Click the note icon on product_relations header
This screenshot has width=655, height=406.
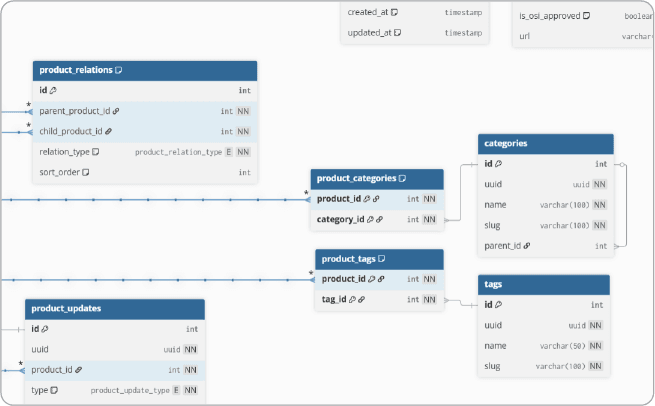pos(119,71)
